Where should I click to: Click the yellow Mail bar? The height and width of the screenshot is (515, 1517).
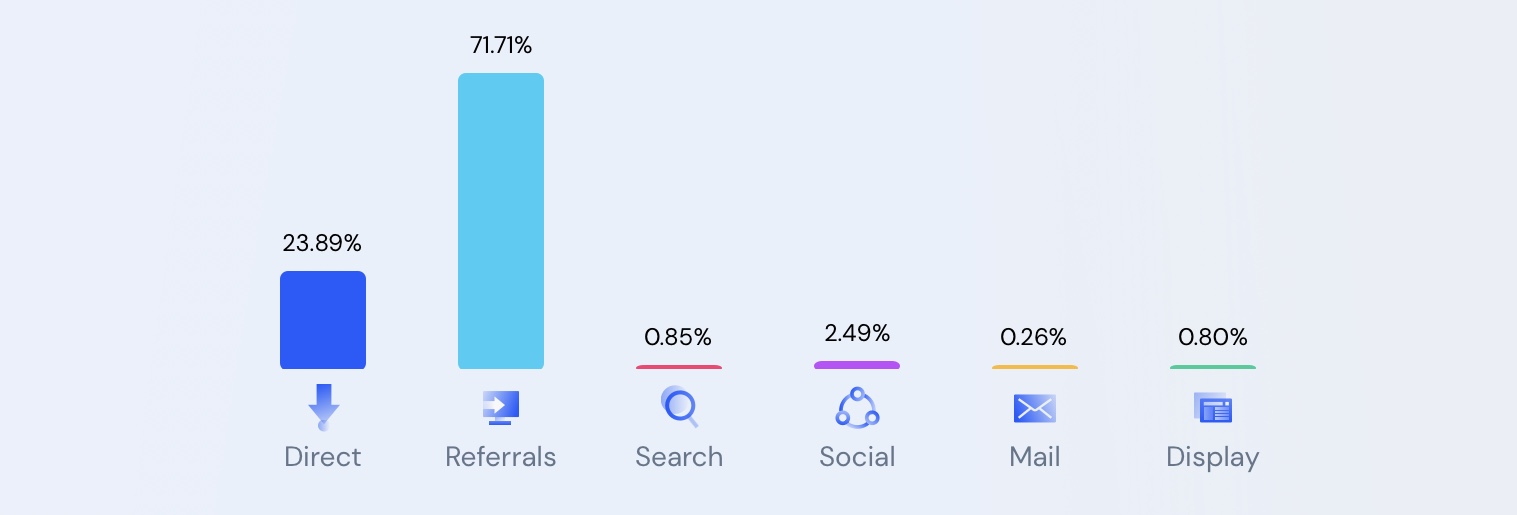(1035, 367)
